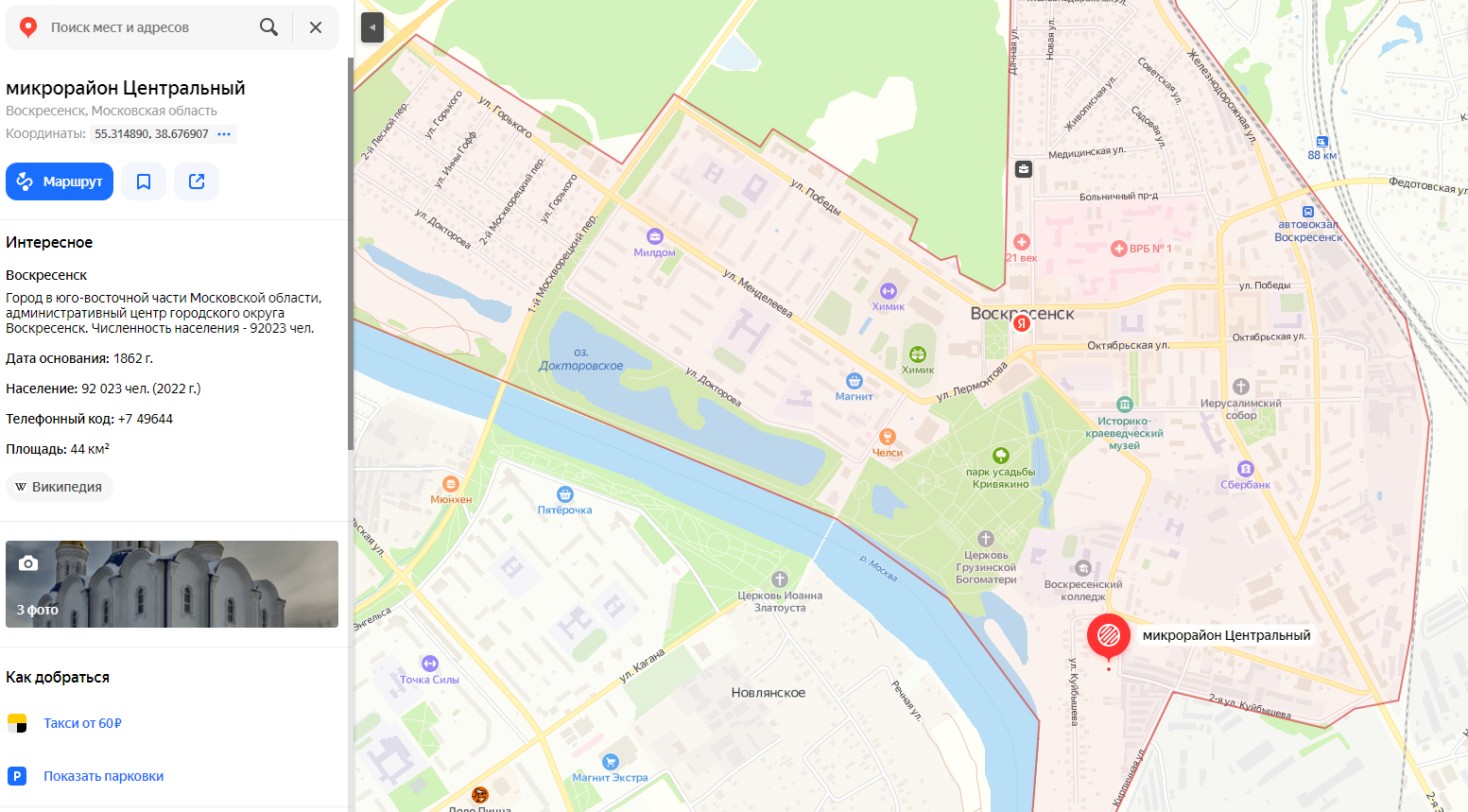Image resolution: width=1468 pixels, height=812 pixels.
Task: Select the Магнит store map icon
Action: pos(855,381)
